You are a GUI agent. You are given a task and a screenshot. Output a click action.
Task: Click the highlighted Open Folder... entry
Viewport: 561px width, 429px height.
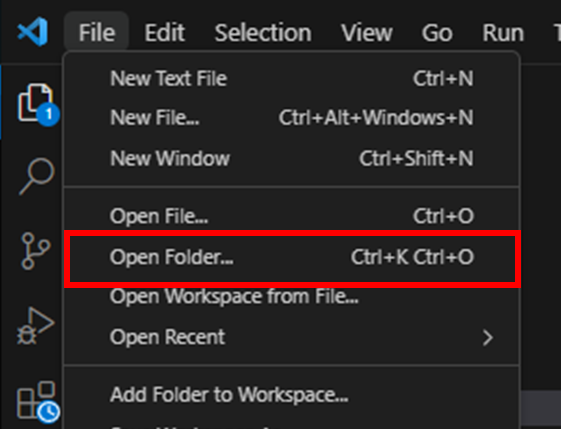pyautogui.click(x=292, y=257)
